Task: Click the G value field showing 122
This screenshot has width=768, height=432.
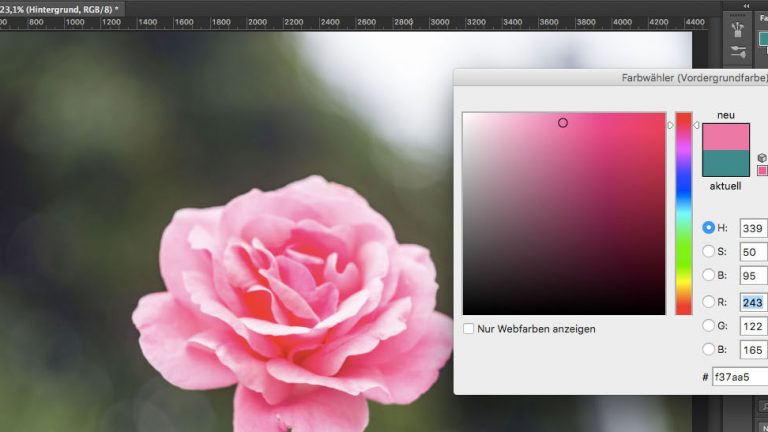Action: click(753, 326)
